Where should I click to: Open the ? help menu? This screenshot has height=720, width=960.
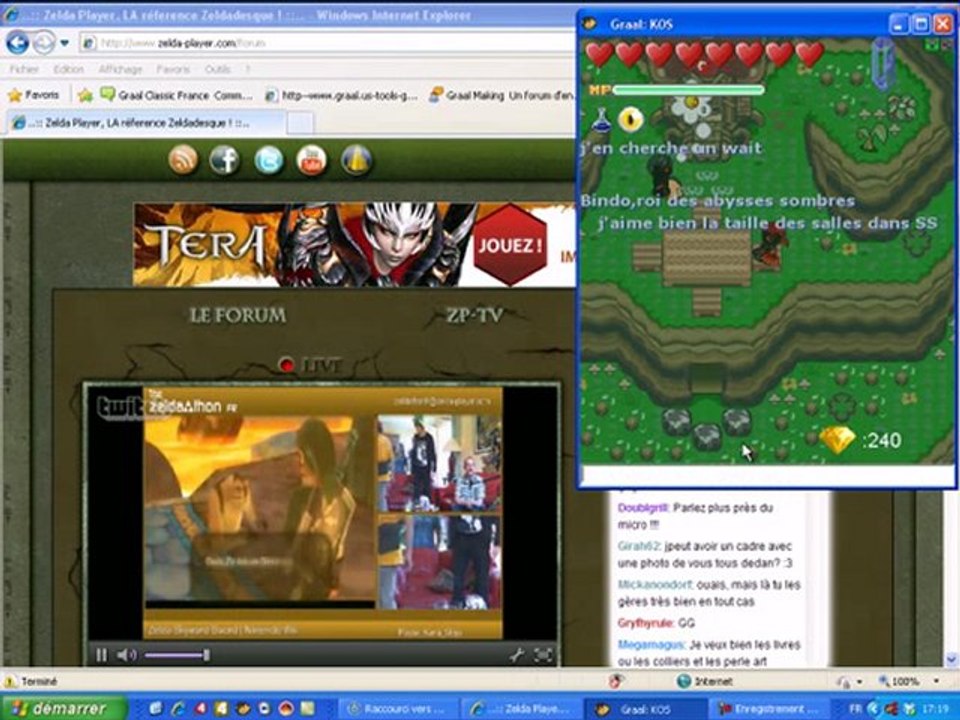pos(247,69)
